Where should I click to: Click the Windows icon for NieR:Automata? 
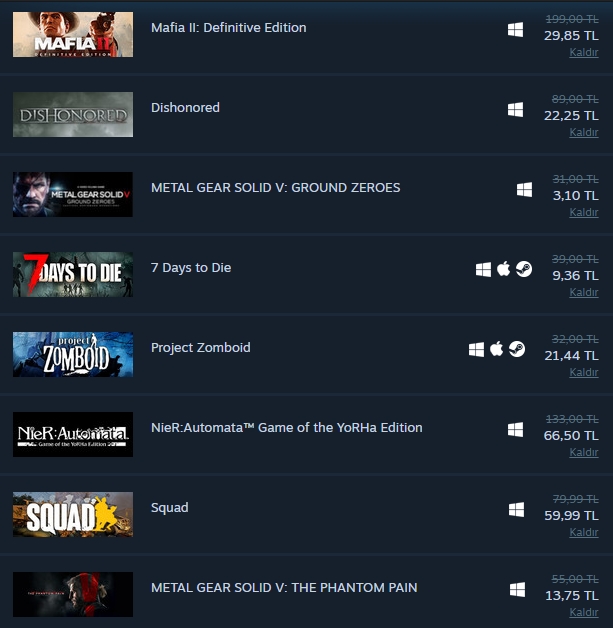pos(515,430)
